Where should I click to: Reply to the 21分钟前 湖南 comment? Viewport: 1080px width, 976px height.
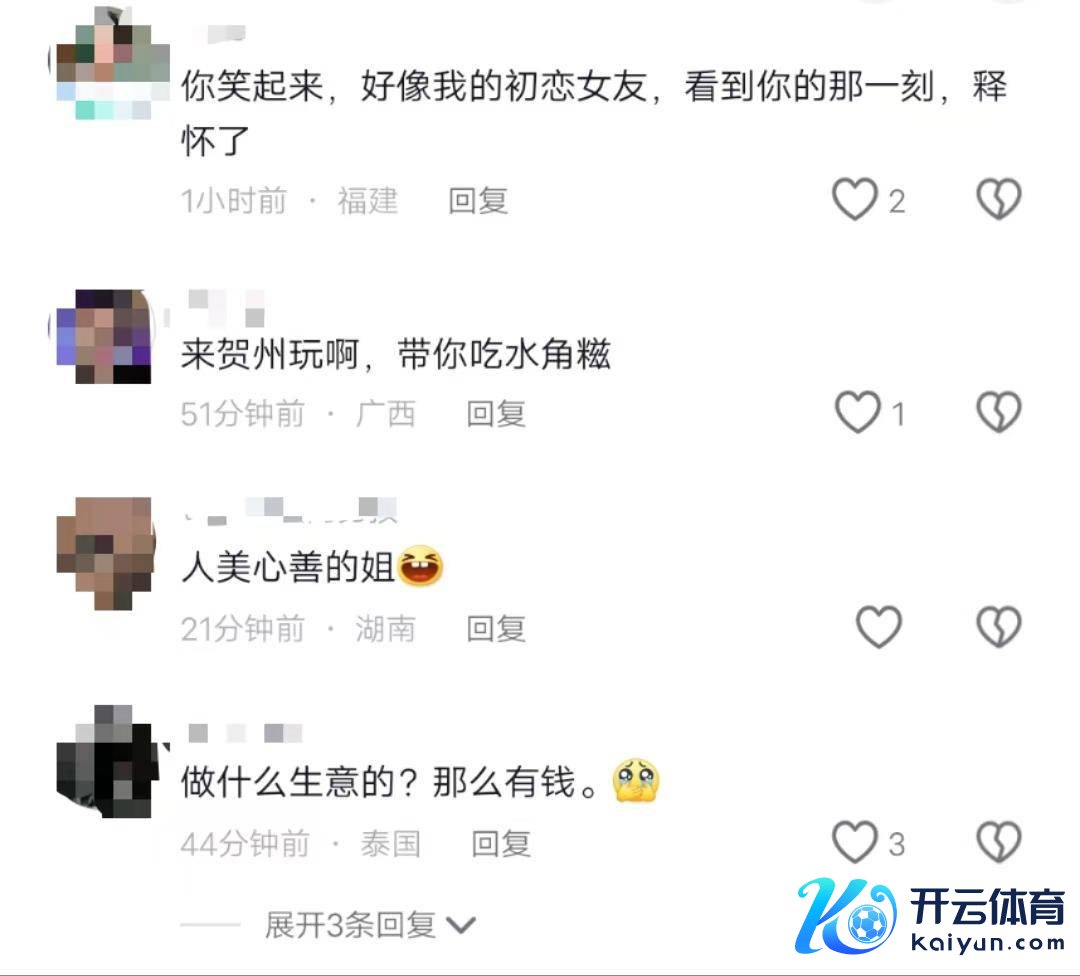[496, 629]
